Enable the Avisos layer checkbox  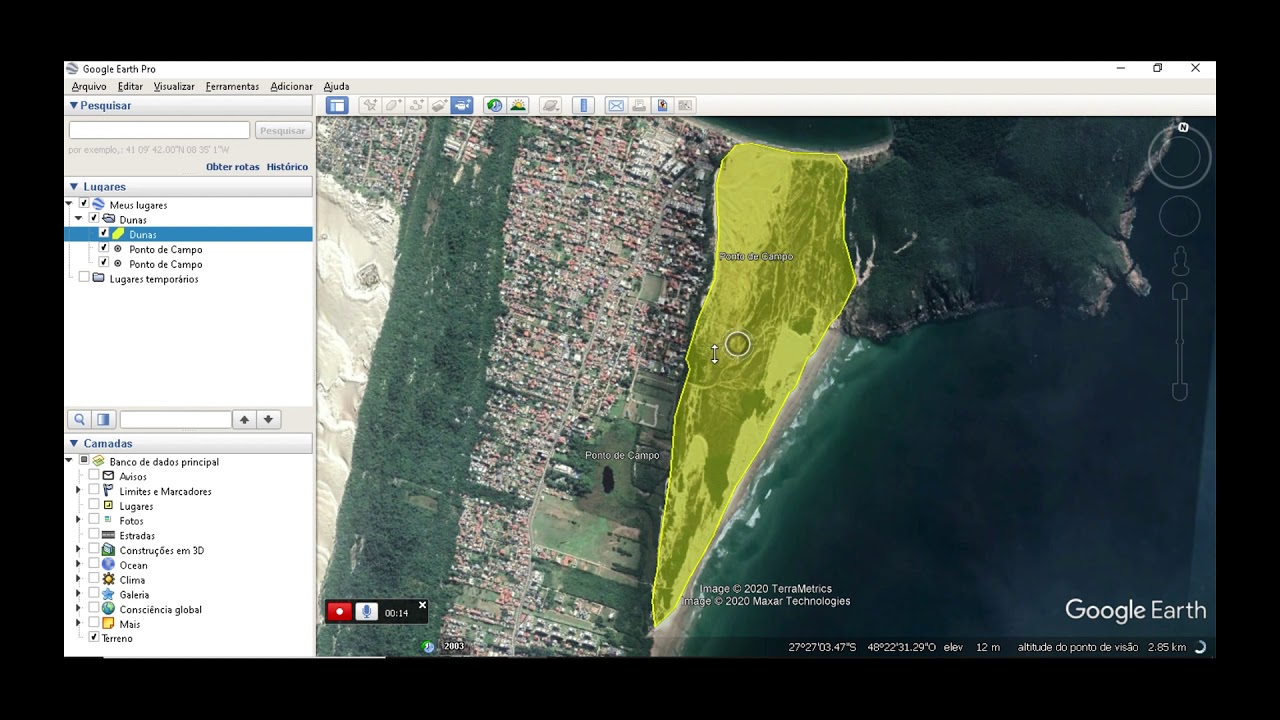pyautogui.click(x=94, y=476)
